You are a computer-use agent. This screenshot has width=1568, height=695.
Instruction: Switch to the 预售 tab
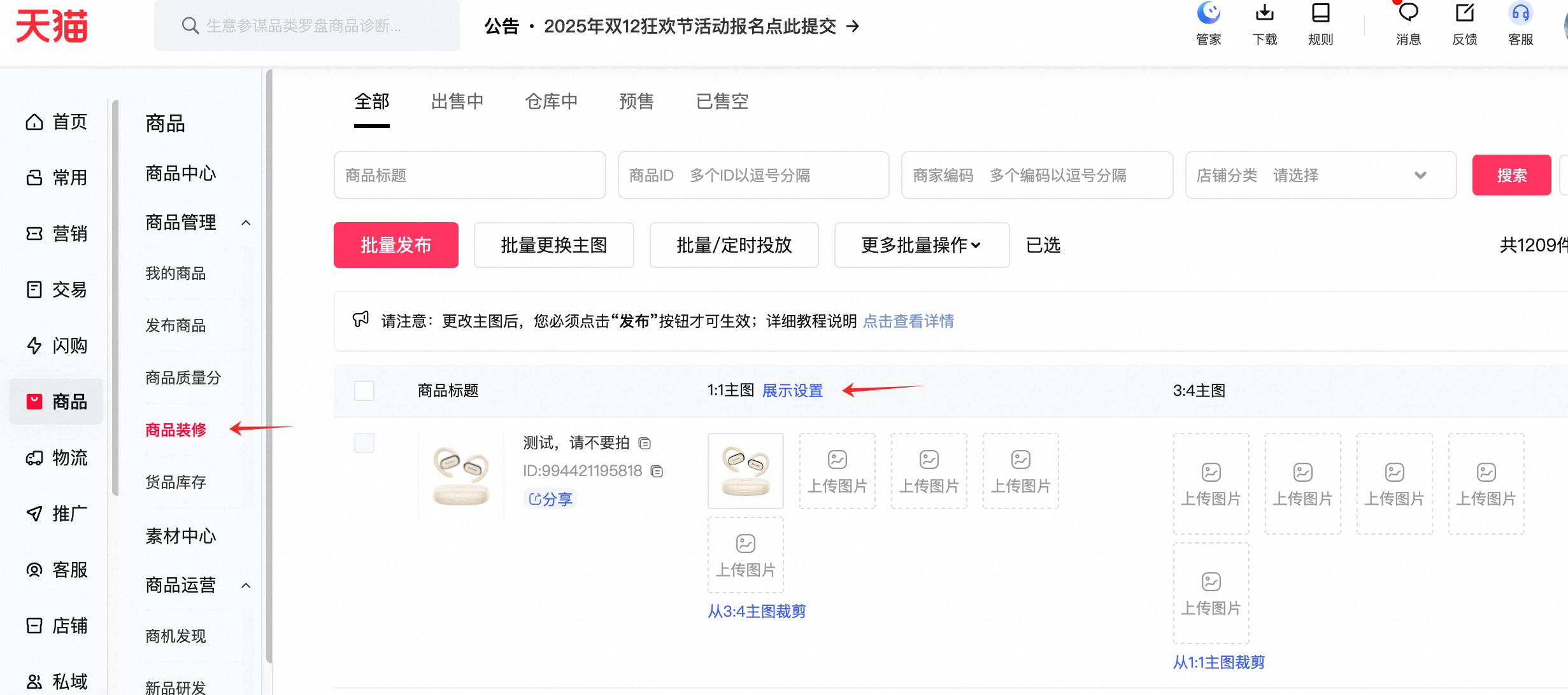[x=637, y=101]
